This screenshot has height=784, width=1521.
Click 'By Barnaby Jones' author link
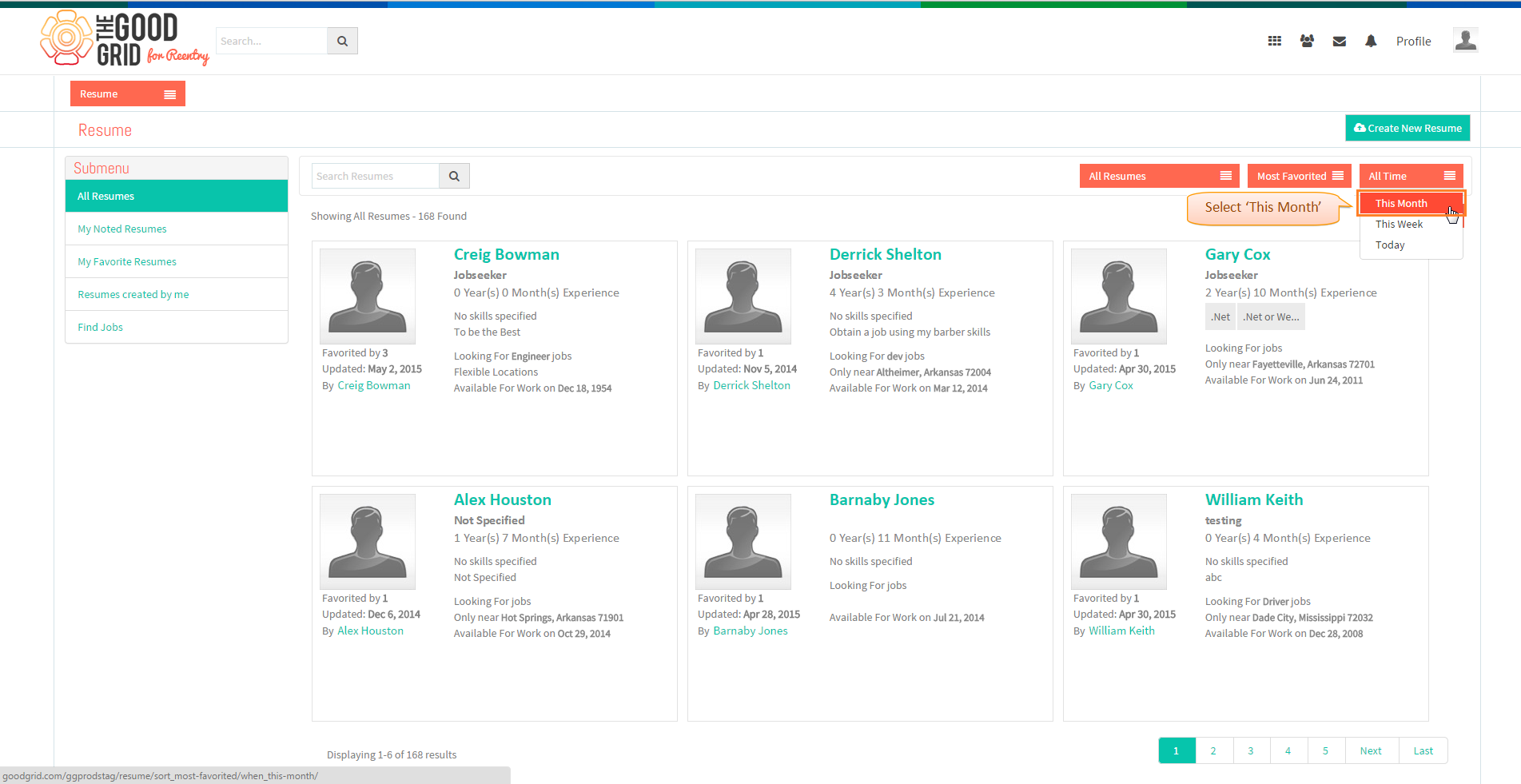[751, 631]
